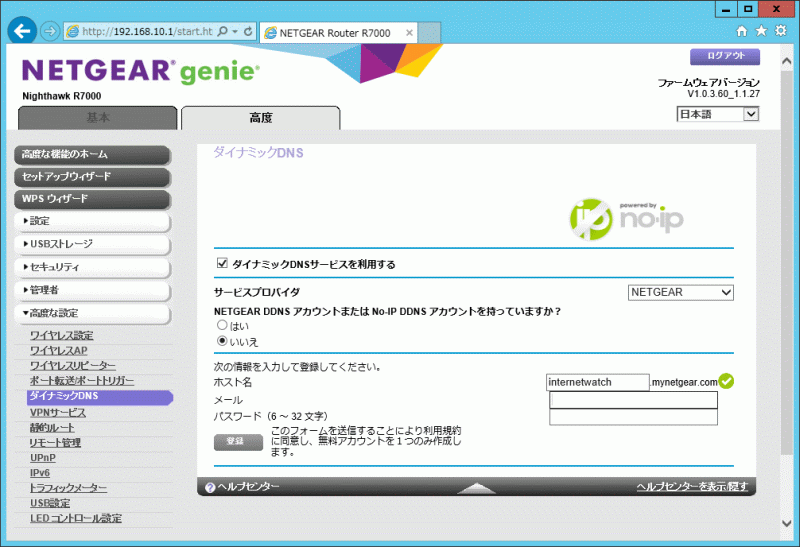
Task: Click ヘルプセンターを表示/隠す link
Action: pyautogui.click(x=691, y=487)
